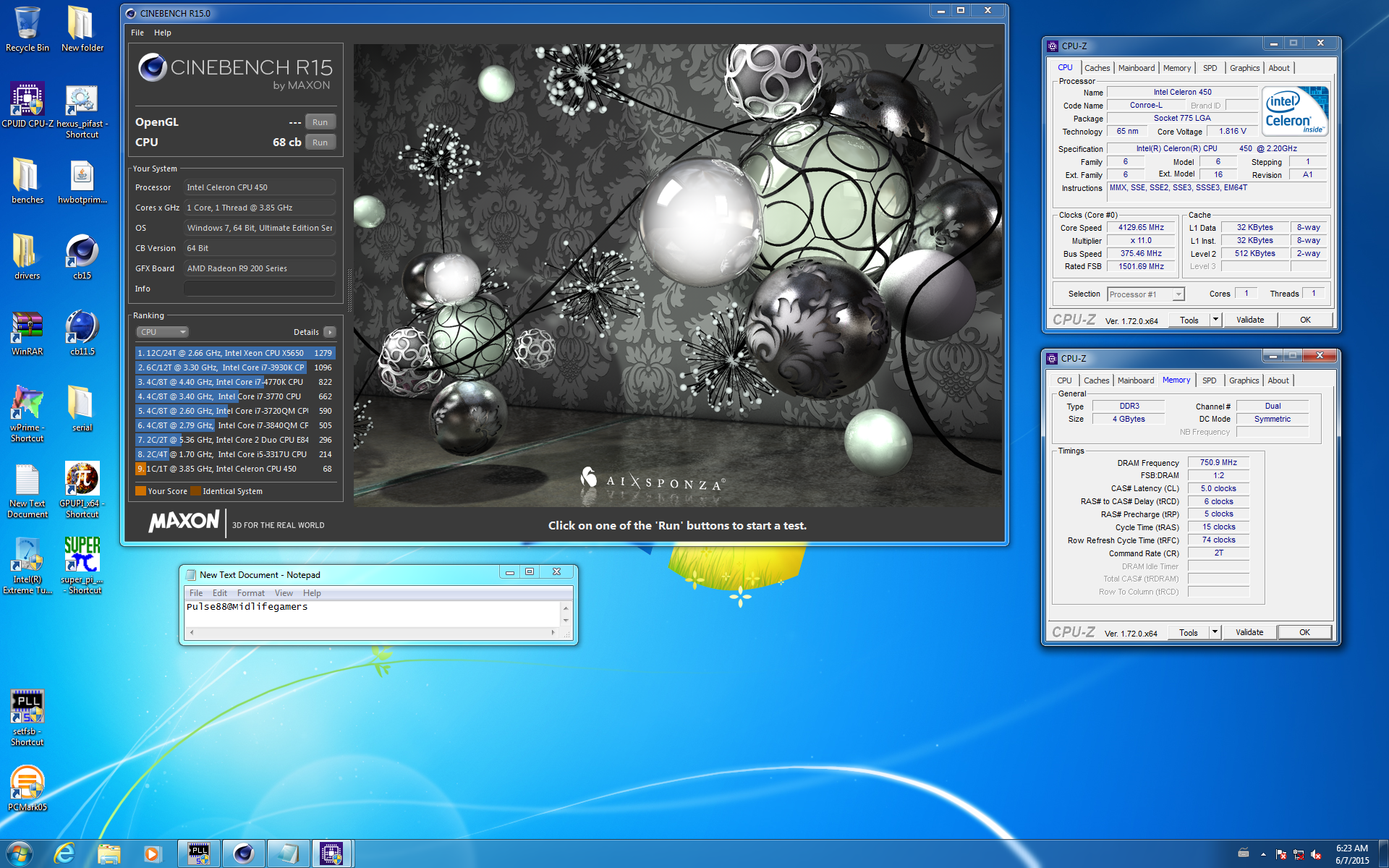Open the ranking CPU dropdown in Cinebench
1389x868 pixels.
click(163, 332)
